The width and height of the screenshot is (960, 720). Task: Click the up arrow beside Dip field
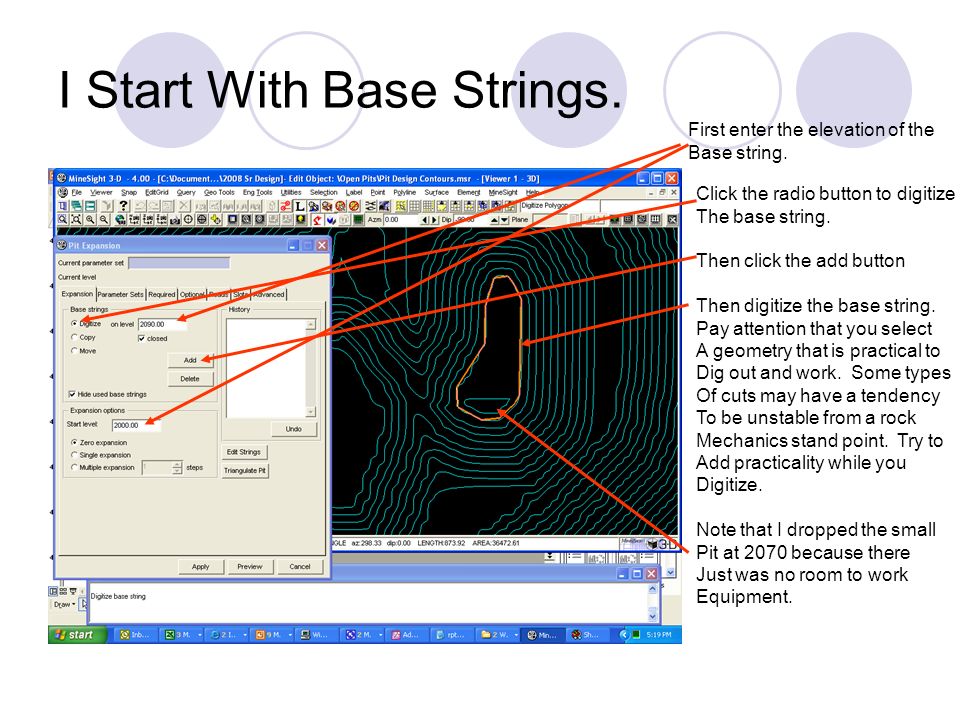coord(494,220)
